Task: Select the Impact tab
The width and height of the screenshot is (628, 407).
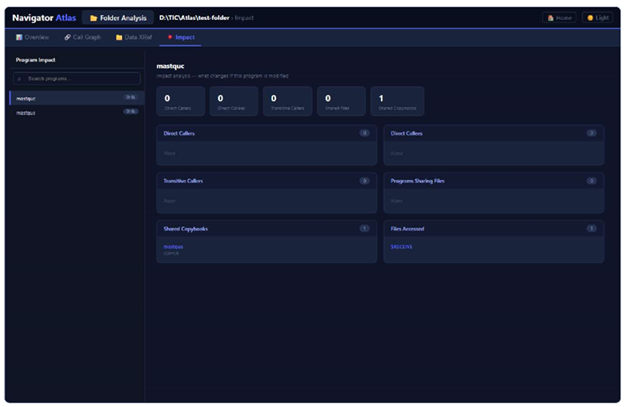Action: coord(181,37)
